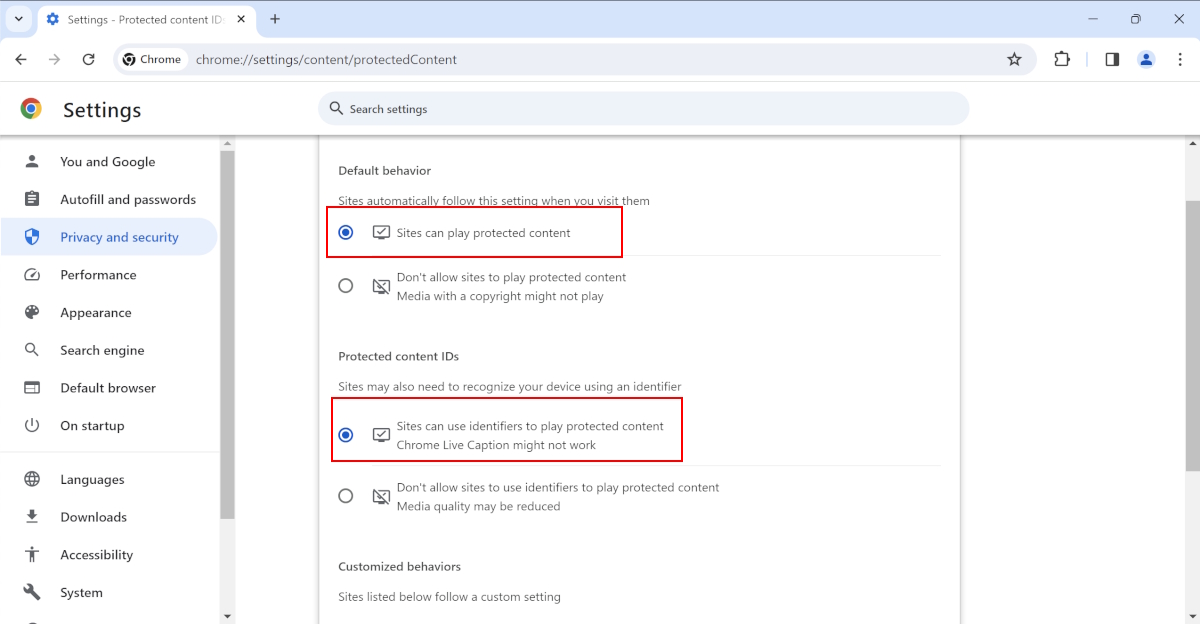Select 'Sites can use identifiers' radio button
The image size is (1200, 624).
(346, 435)
